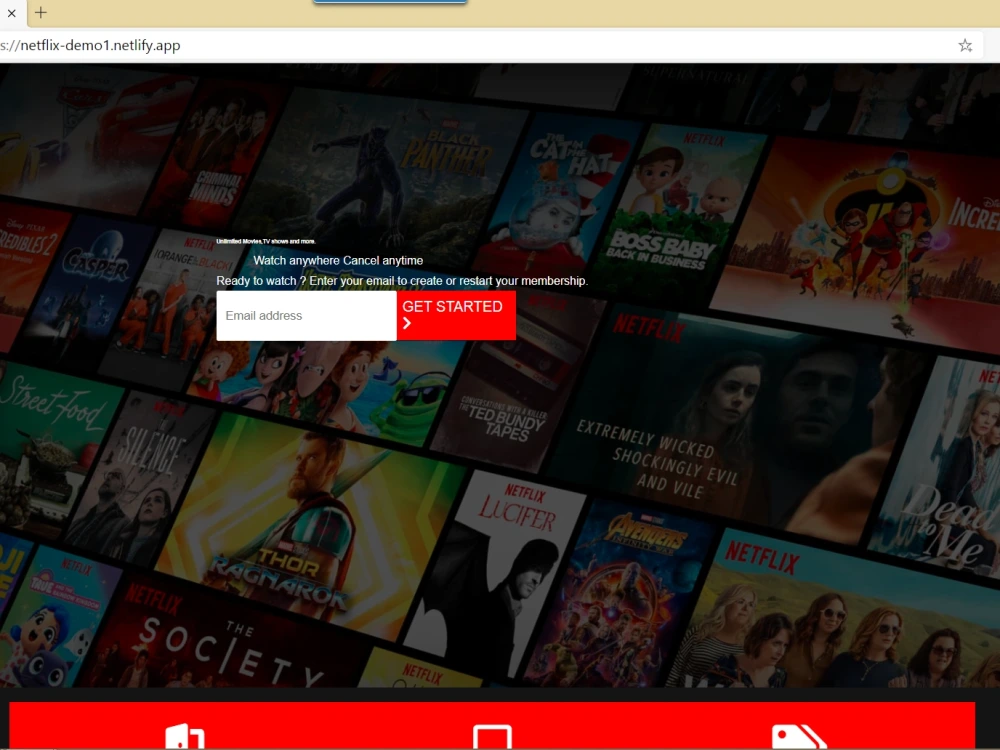The height and width of the screenshot is (750, 1000).
Task: Click the Email address input field
Action: coord(306,316)
